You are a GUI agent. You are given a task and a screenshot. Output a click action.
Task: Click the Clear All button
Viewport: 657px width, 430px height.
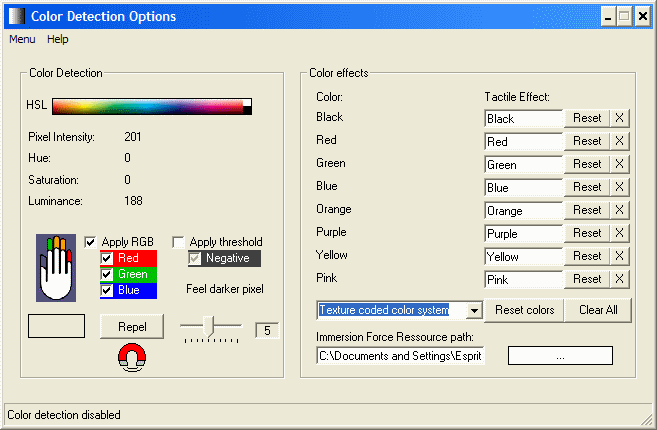[x=598, y=310]
